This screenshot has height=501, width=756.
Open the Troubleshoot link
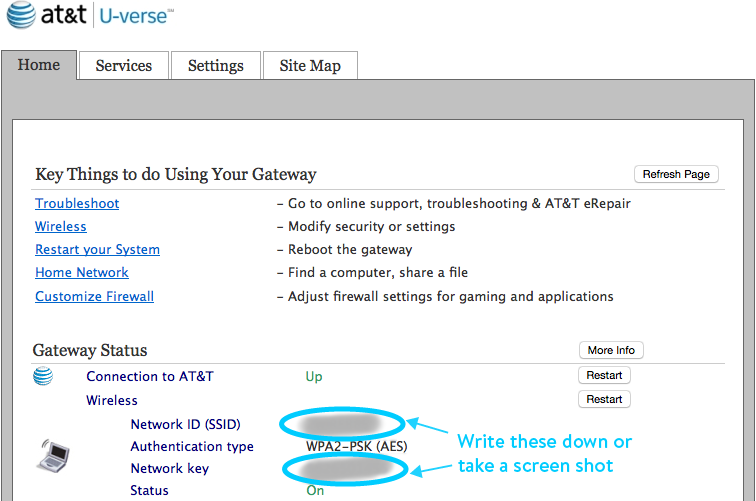tap(77, 203)
